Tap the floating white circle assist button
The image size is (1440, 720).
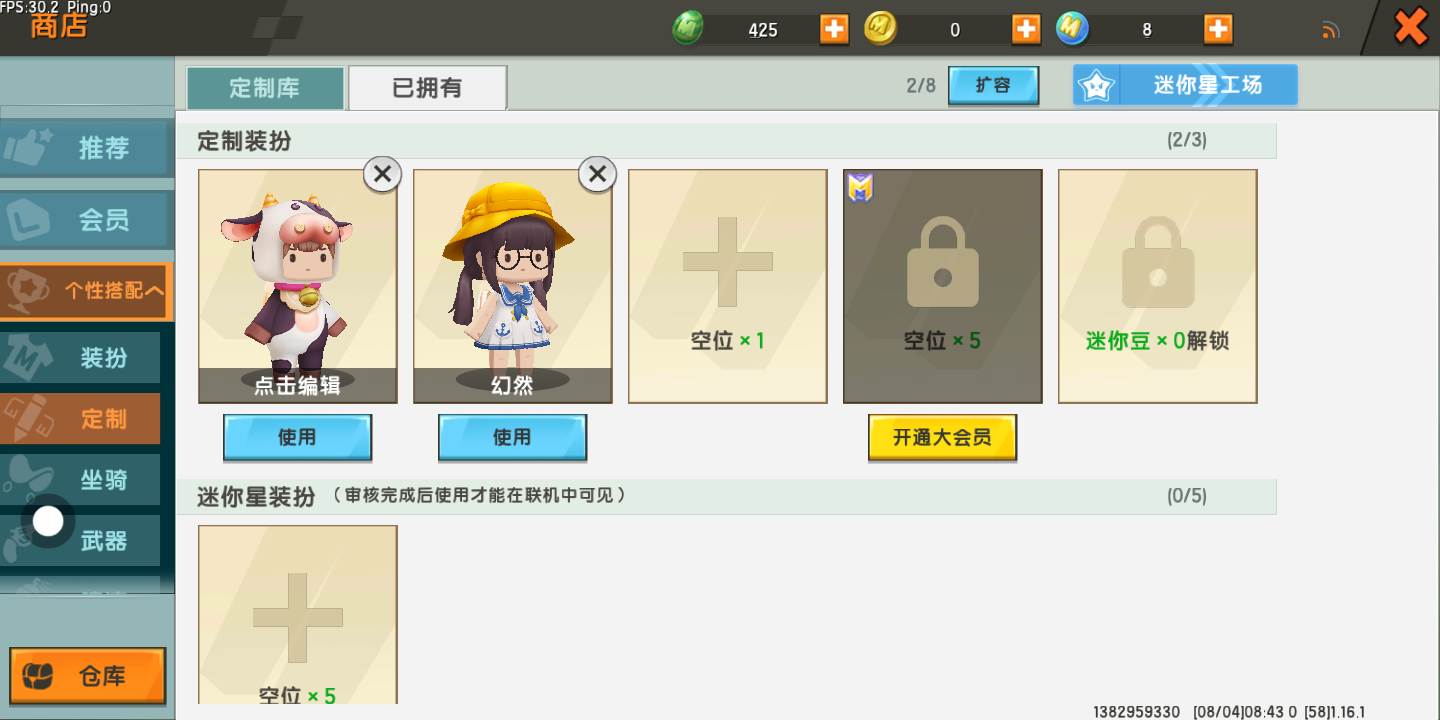pyautogui.click(x=48, y=521)
